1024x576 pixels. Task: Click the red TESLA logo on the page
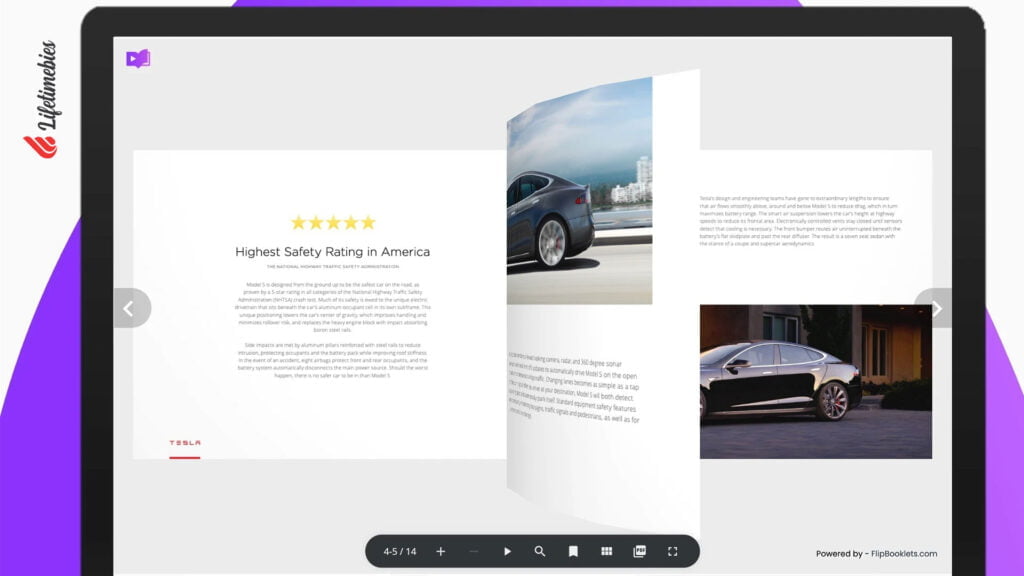click(185, 443)
